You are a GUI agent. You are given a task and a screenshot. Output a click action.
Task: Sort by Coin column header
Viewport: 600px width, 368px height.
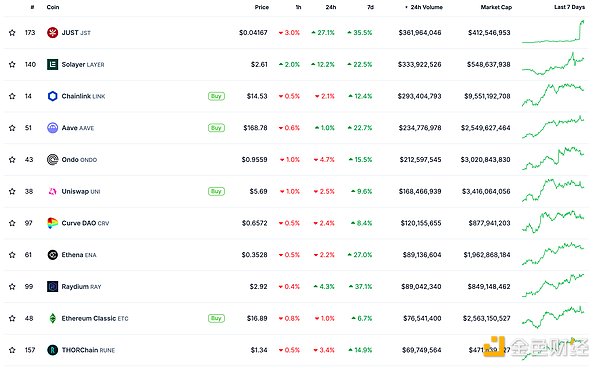(x=53, y=7)
